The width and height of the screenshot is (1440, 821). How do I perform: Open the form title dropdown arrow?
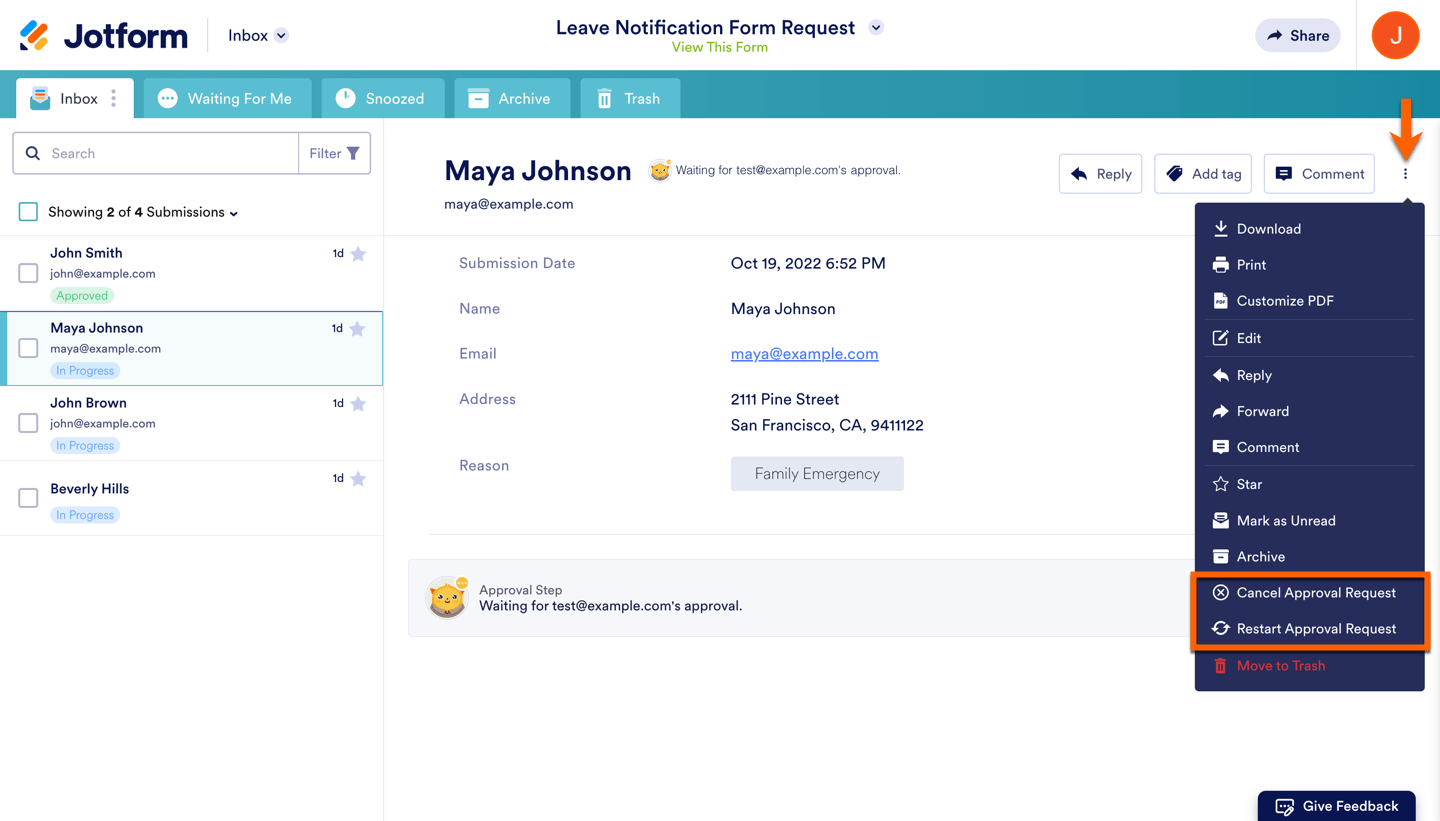coord(876,28)
